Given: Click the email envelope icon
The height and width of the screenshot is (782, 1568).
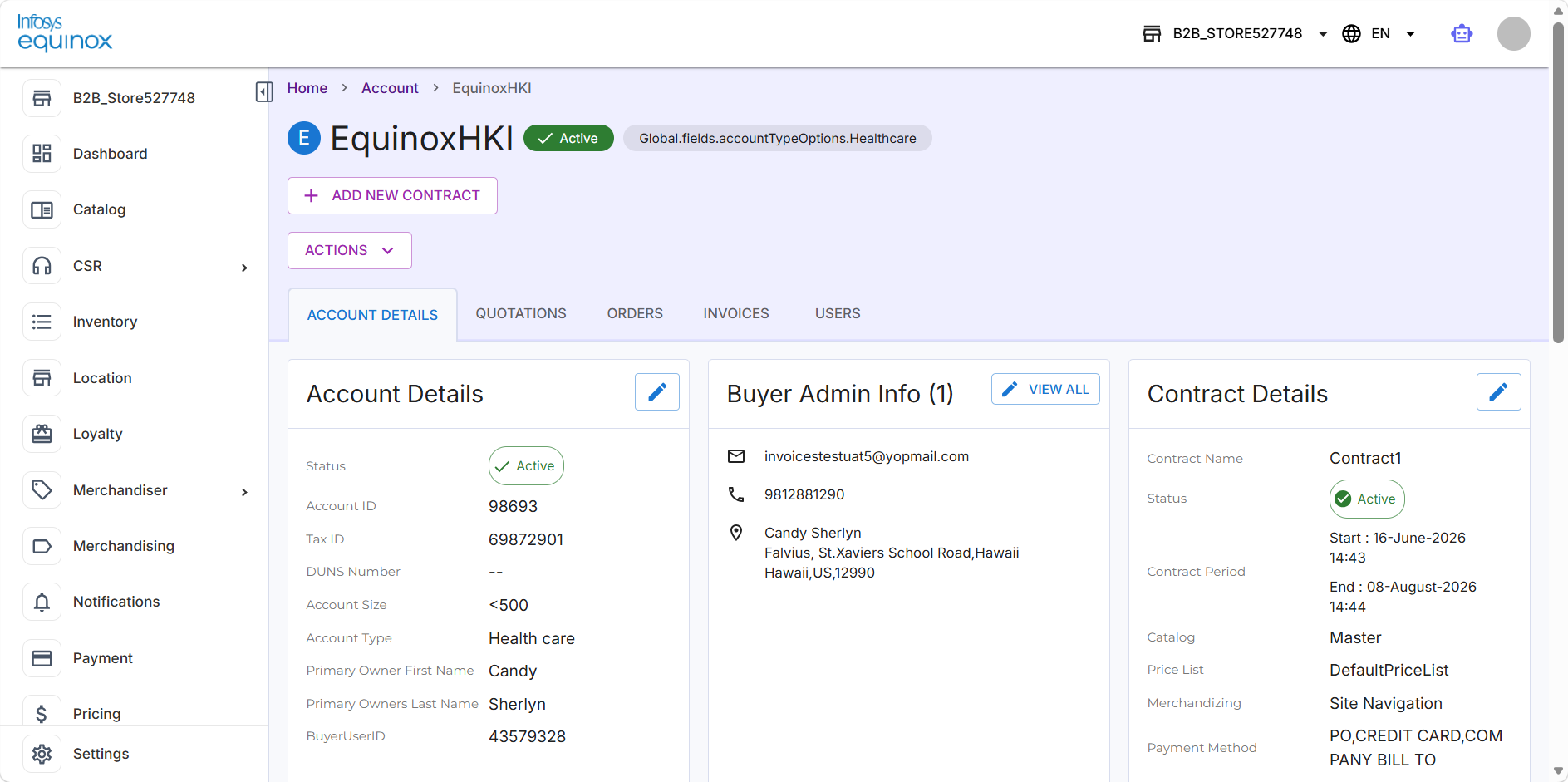Looking at the screenshot, I should pyautogui.click(x=736, y=456).
